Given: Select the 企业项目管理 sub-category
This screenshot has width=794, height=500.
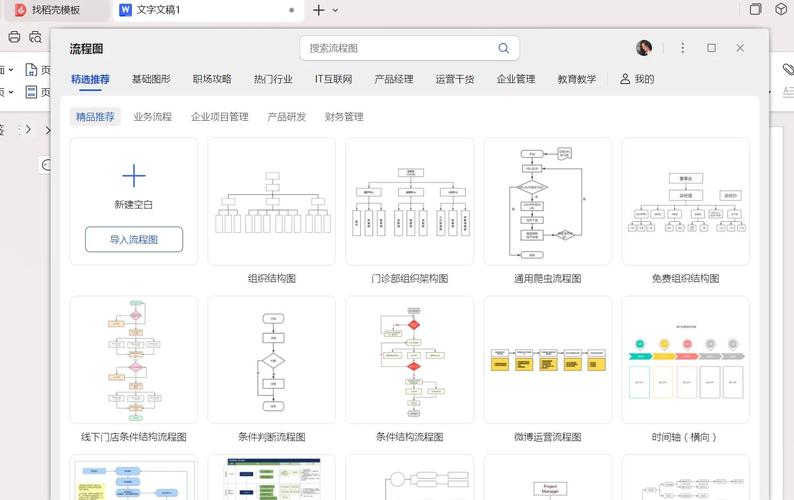Looking at the screenshot, I should coord(220,117).
